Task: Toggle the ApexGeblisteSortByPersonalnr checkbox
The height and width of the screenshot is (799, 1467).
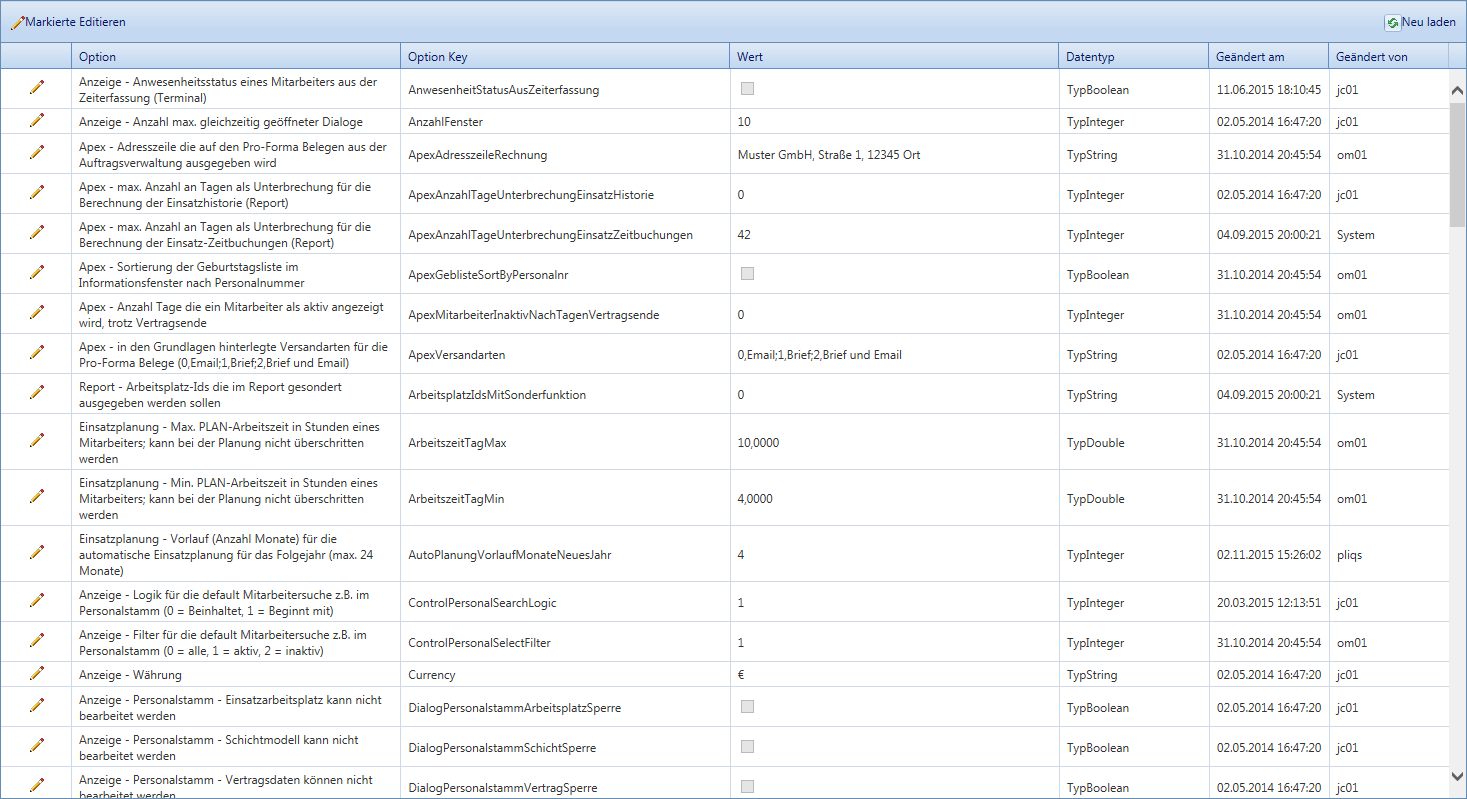Action: (747, 273)
